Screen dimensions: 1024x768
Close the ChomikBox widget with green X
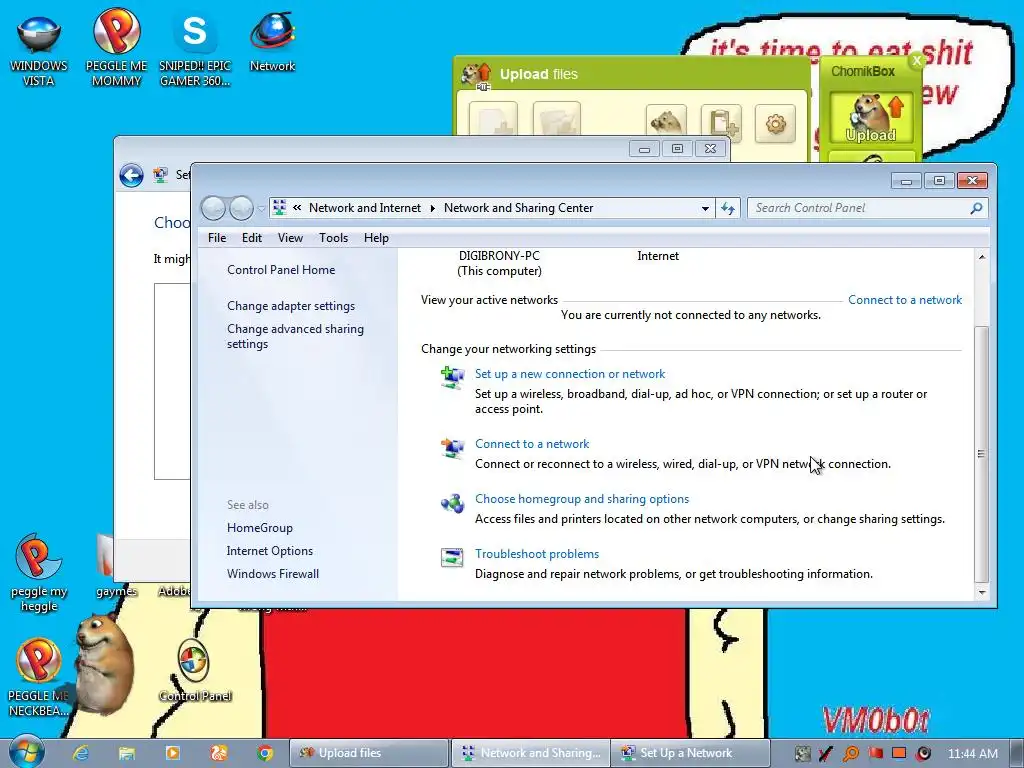coord(917,61)
